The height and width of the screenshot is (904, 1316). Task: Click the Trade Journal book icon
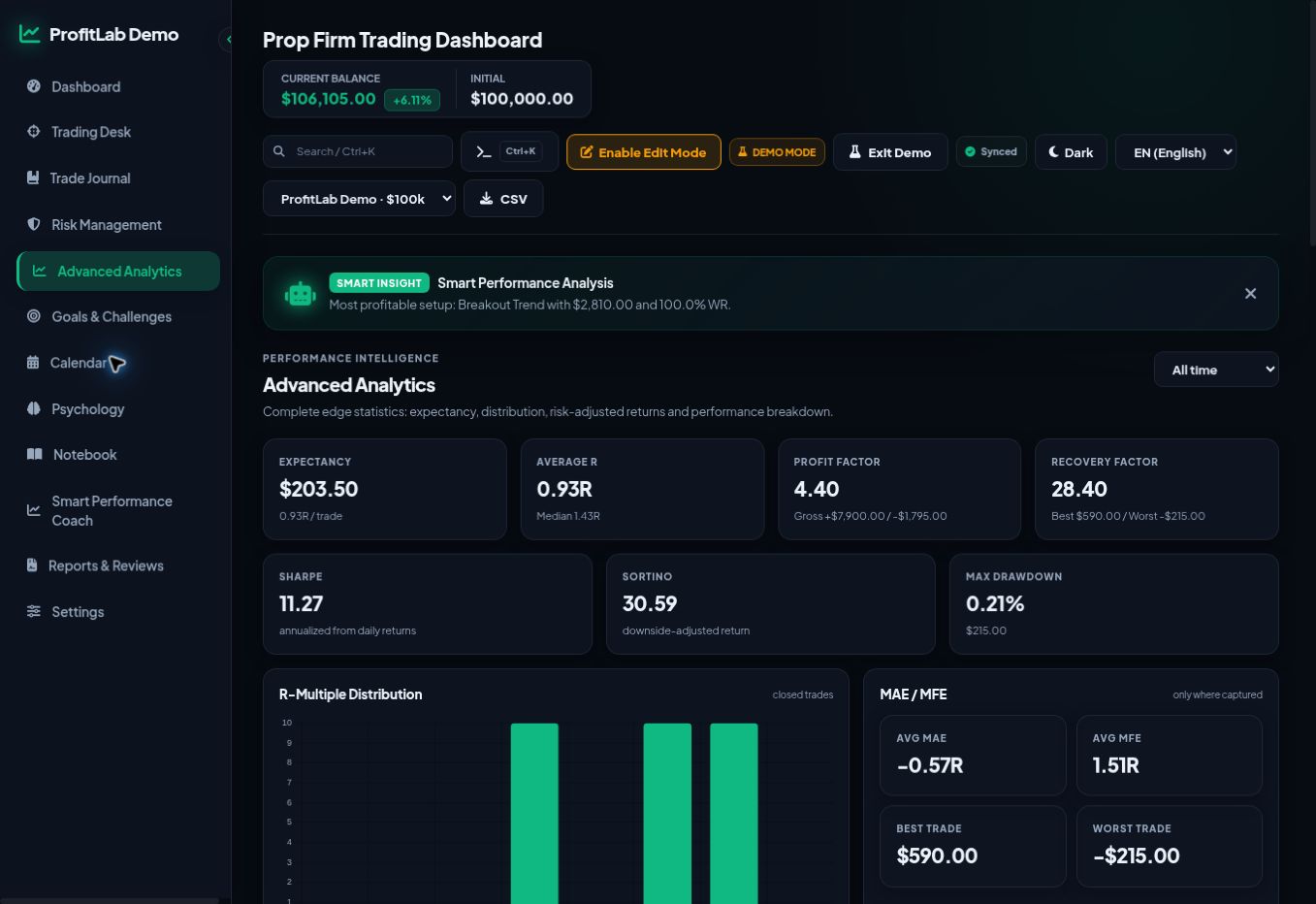[x=33, y=178]
